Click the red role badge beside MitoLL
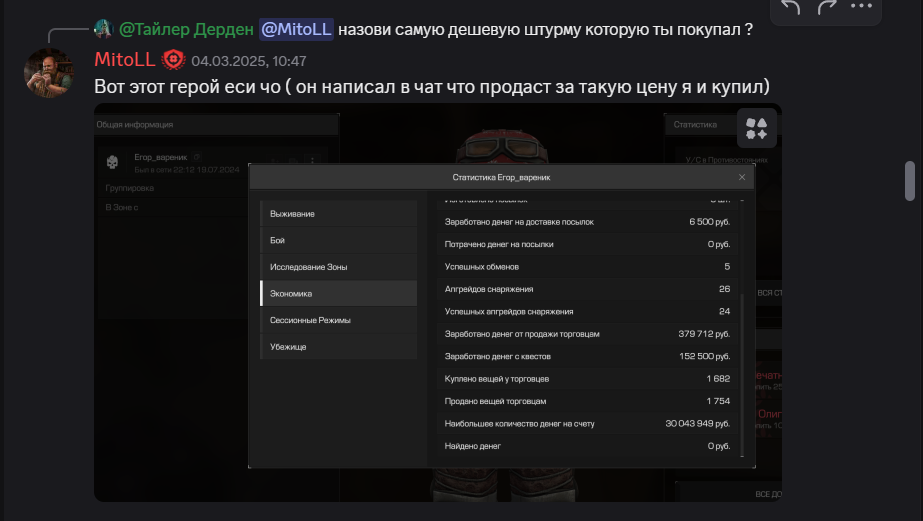This screenshot has height=521, width=923. (x=173, y=59)
